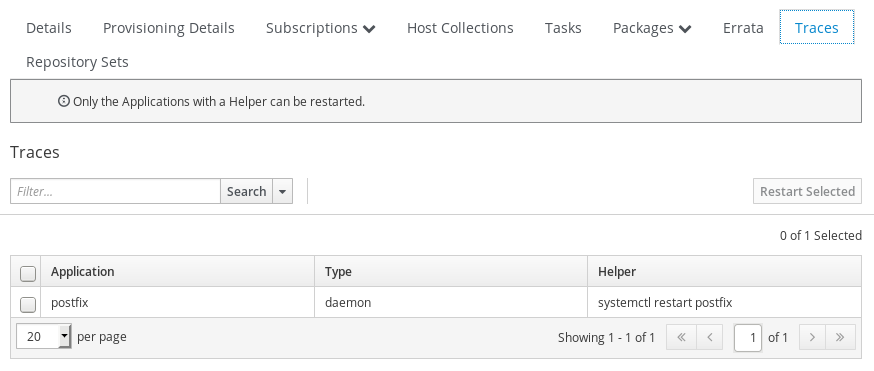Check the postfix row checkbox
The width and height of the screenshot is (874, 371).
coord(27,305)
